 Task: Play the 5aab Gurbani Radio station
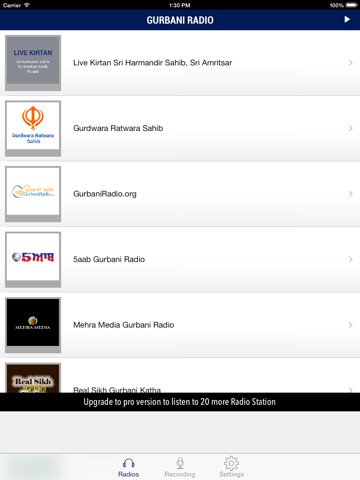180,259
